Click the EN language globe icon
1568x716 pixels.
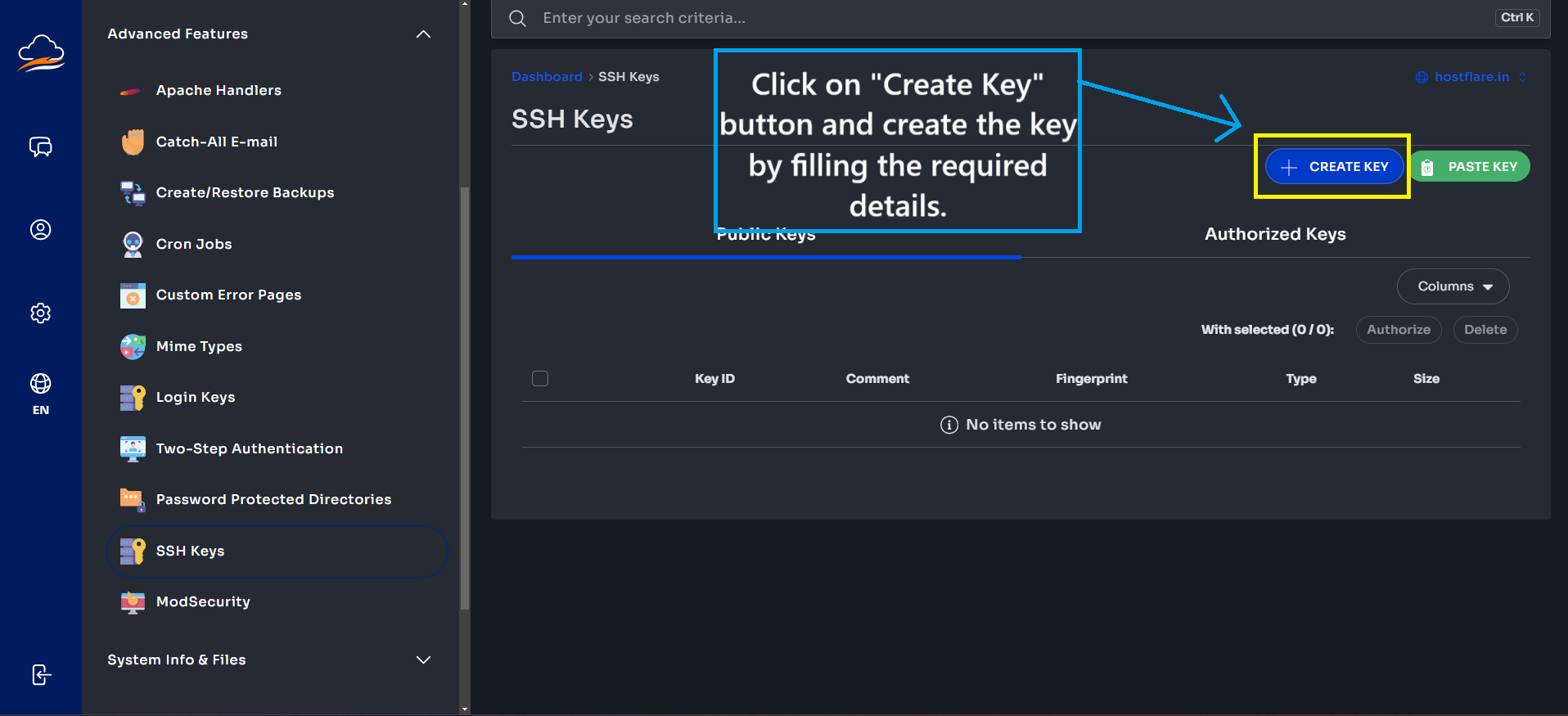pyautogui.click(x=41, y=384)
